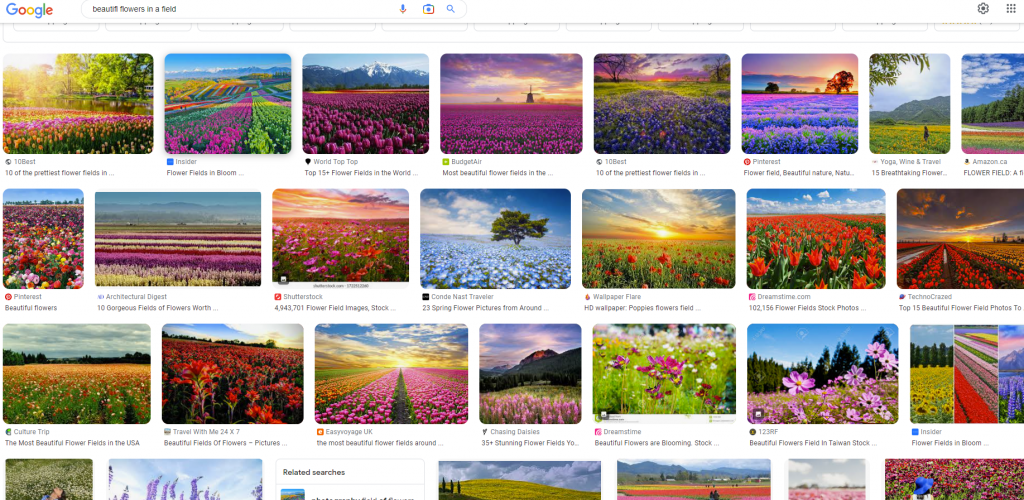Open the BudgetAir windmill sunset image

pos(511,104)
